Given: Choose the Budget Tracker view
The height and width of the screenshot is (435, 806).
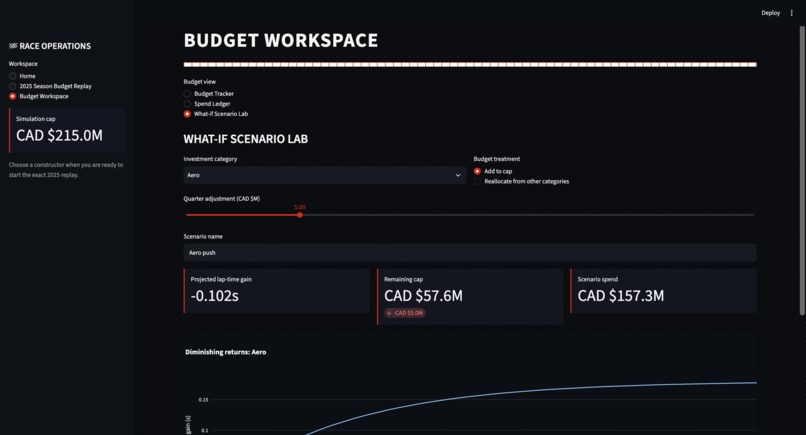Looking at the screenshot, I should (209, 94).
